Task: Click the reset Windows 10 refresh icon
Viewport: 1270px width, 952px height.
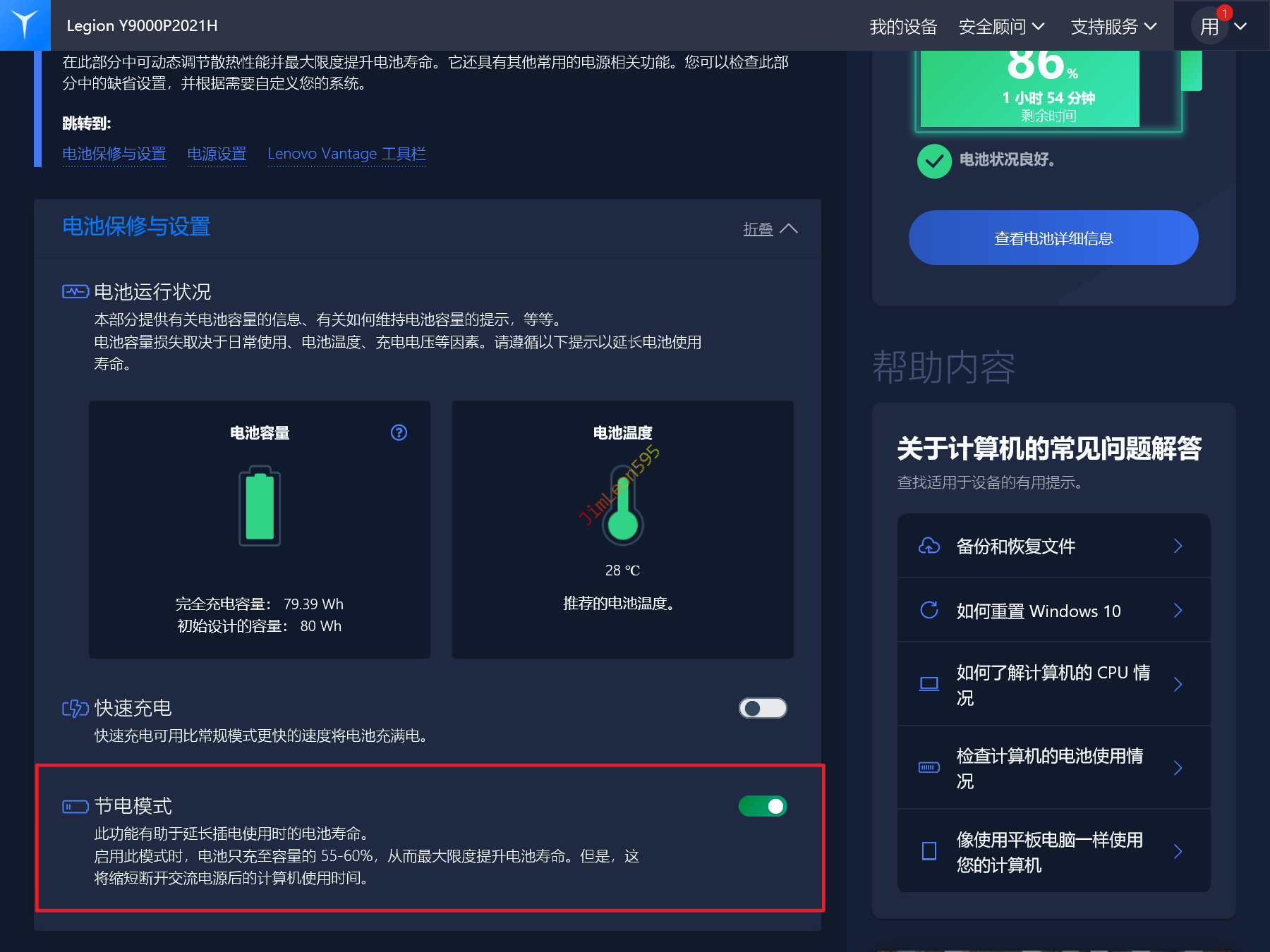Action: pyautogui.click(x=929, y=610)
